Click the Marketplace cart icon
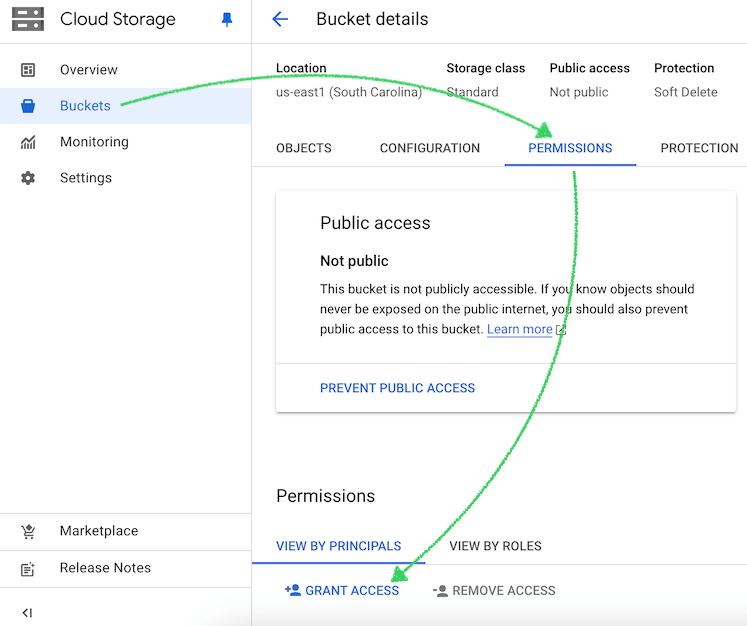The height and width of the screenshot is (626, 747). 28,531
